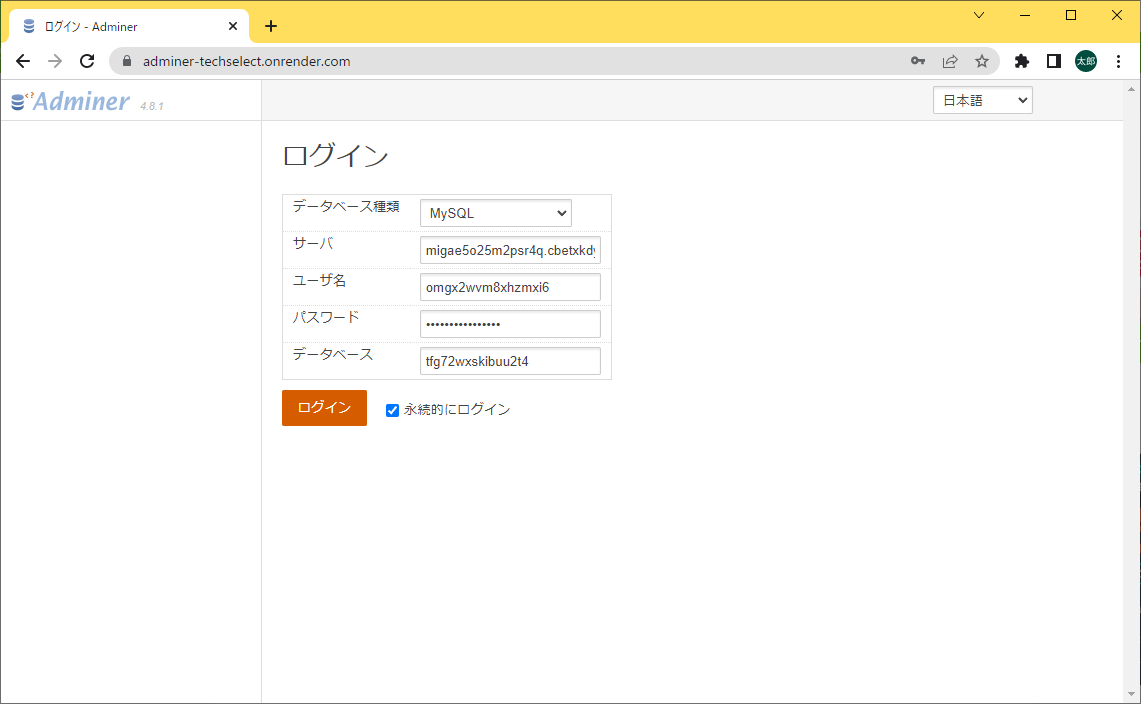1141x704 pixels.
Task: Click the データベース種類 label
Action: coord(346,207)
